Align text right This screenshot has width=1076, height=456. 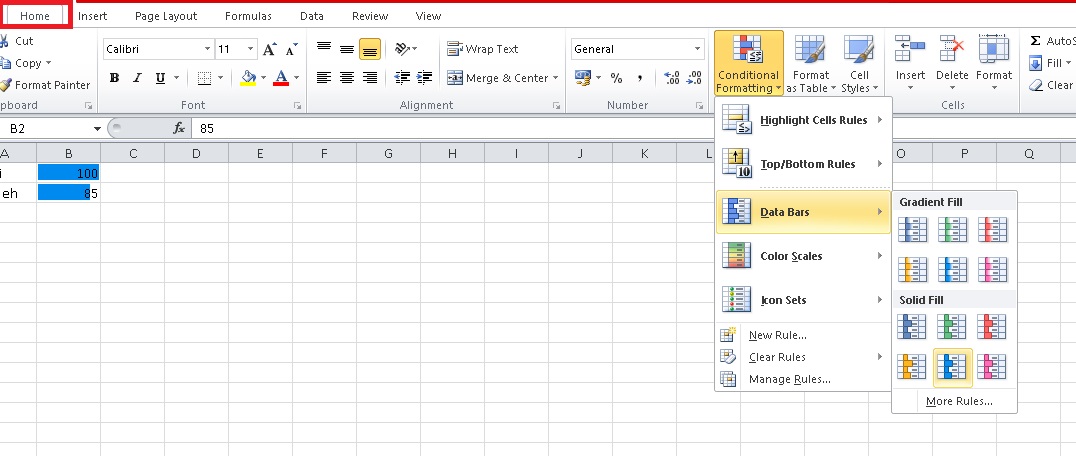(370, 78)
